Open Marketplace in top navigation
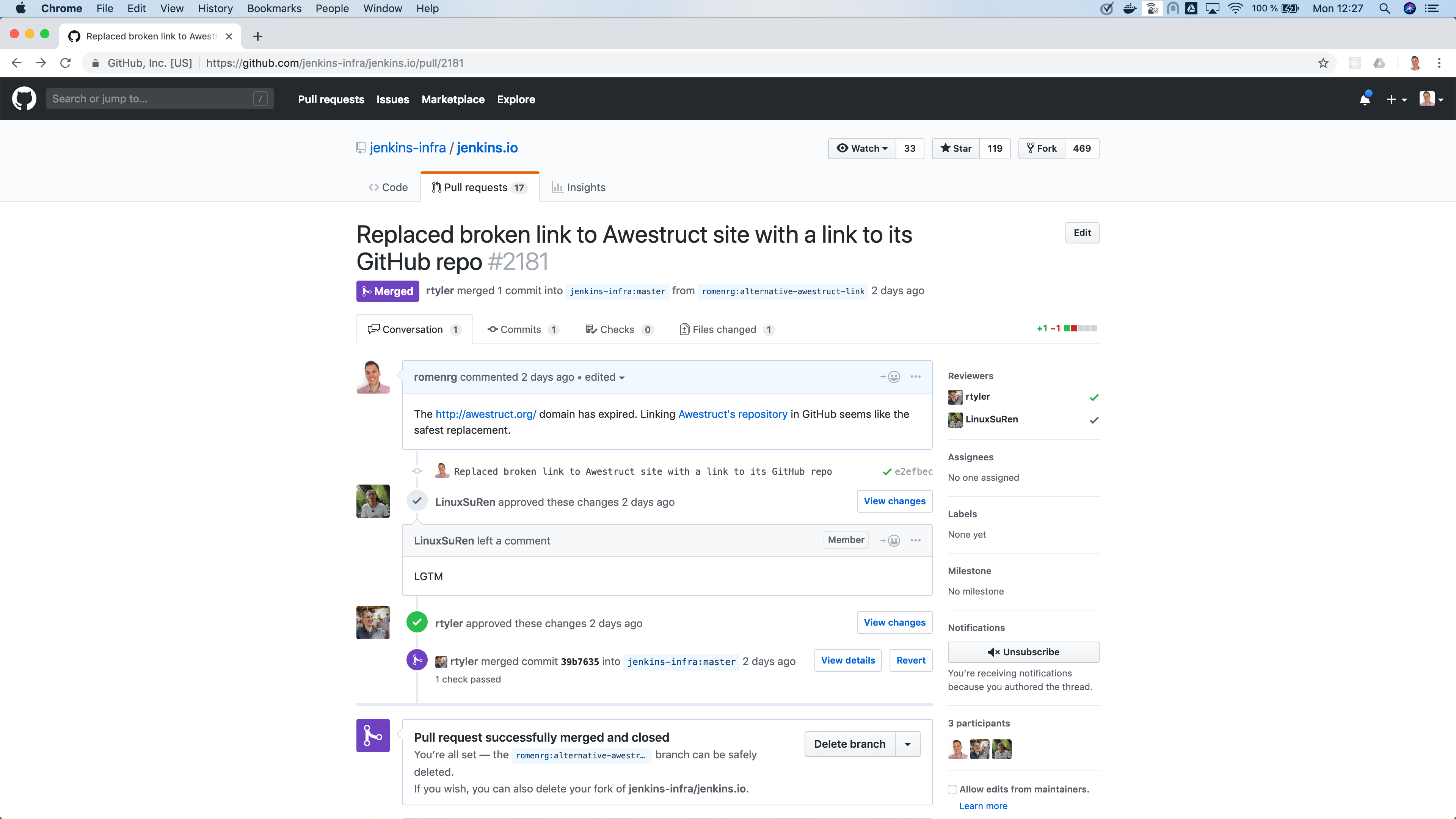 [453, 99]
